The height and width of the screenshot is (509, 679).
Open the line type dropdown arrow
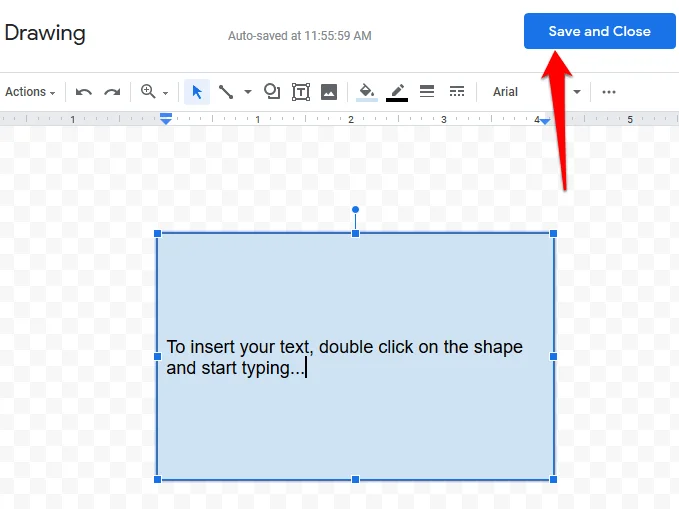248,92
